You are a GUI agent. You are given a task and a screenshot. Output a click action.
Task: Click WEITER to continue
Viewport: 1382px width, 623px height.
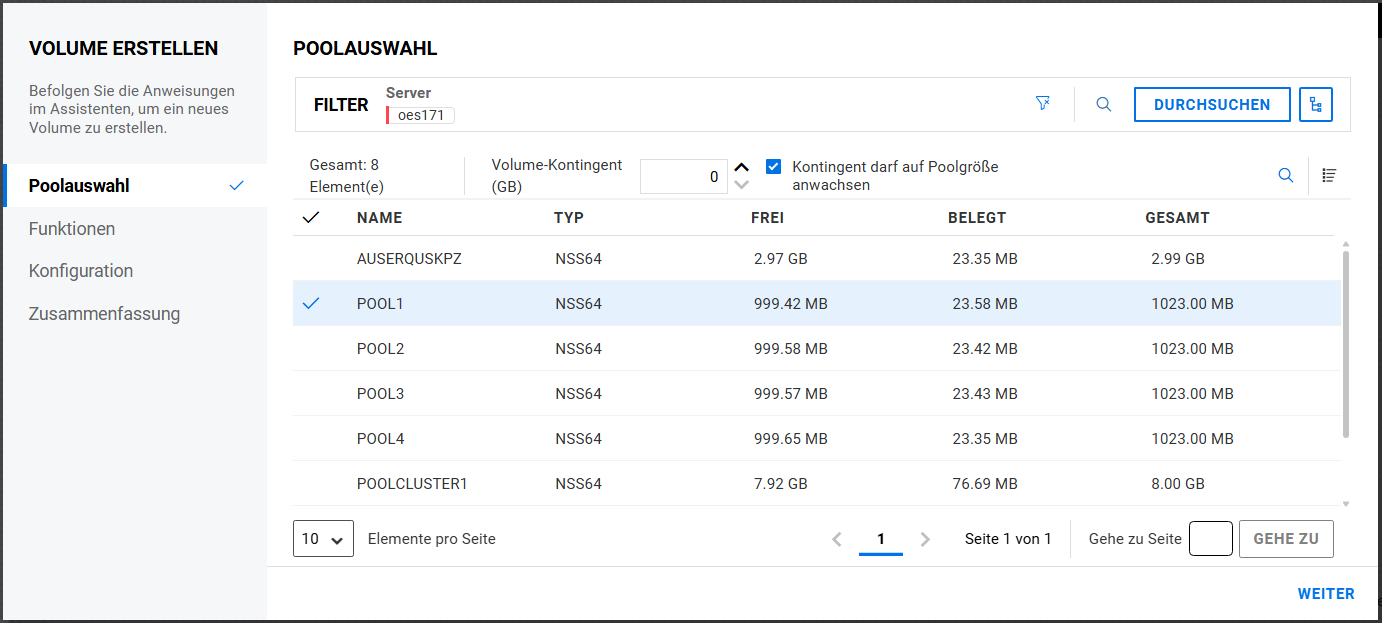[x=1325, y=594]
